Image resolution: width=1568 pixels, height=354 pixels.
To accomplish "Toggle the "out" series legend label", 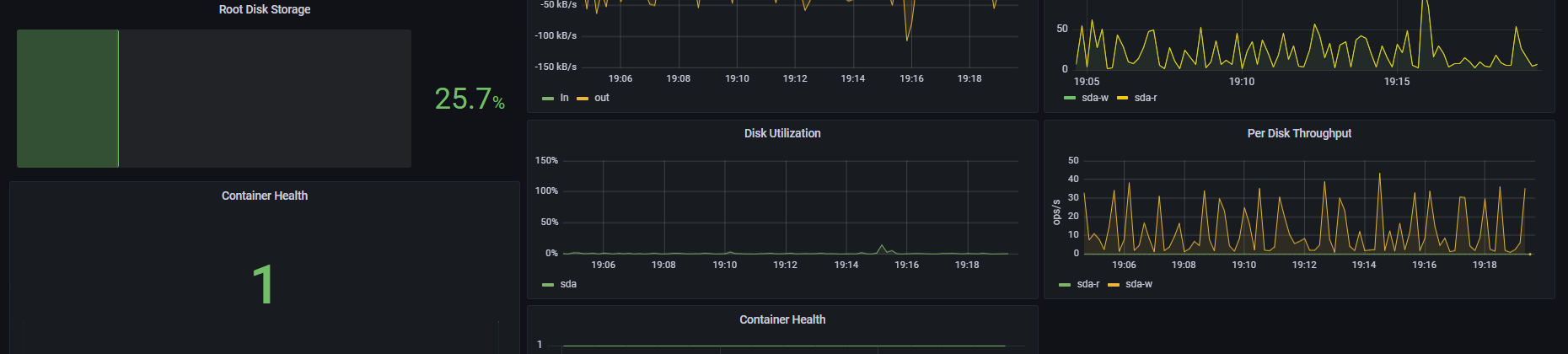I will tap(601, 98).
